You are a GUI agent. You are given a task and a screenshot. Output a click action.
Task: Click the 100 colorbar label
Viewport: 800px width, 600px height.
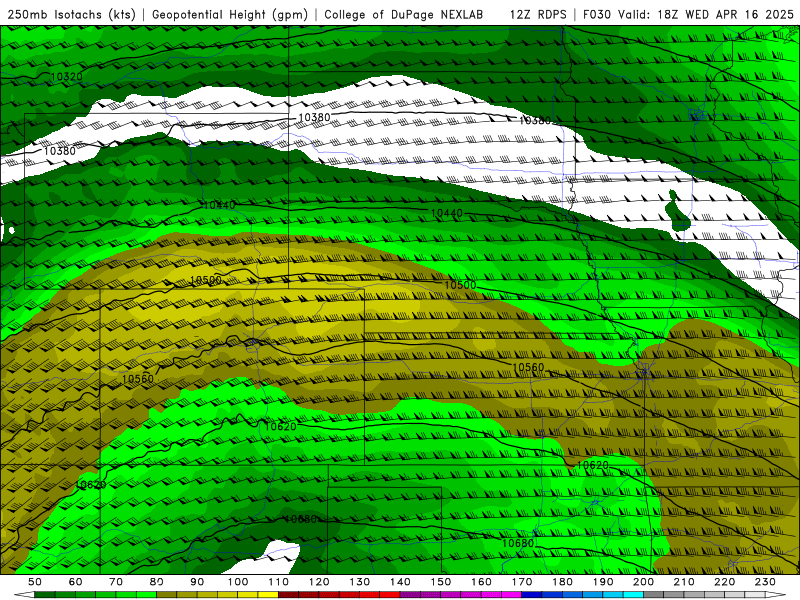(x=238, y=582)
